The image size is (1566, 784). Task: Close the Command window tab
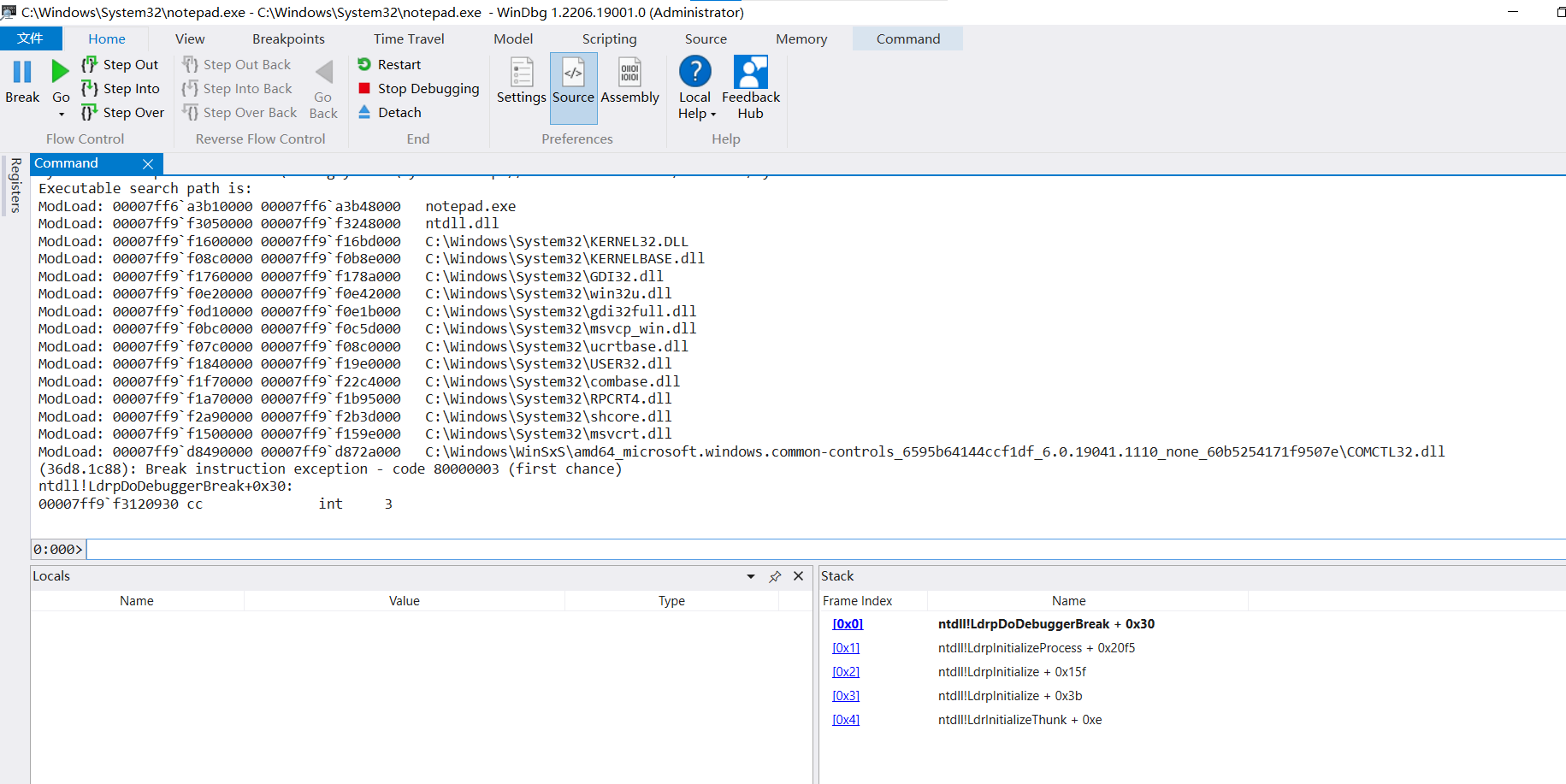coord(148,164)
